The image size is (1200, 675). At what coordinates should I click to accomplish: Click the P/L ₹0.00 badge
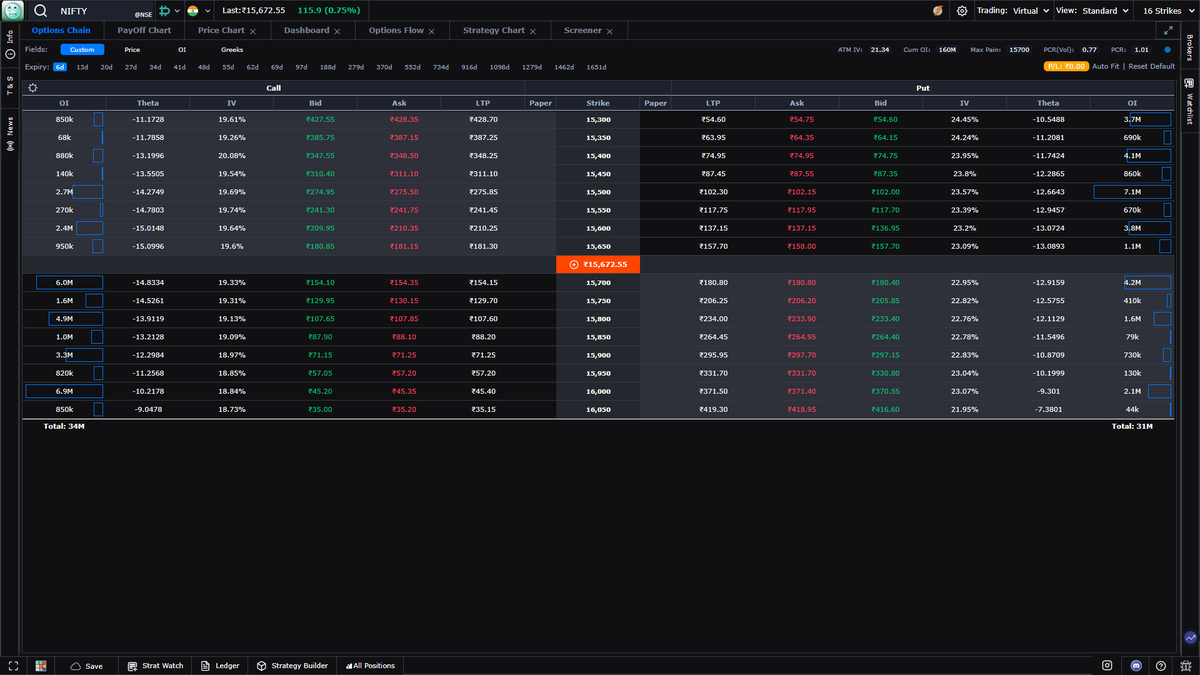(x=1066, y=66)
